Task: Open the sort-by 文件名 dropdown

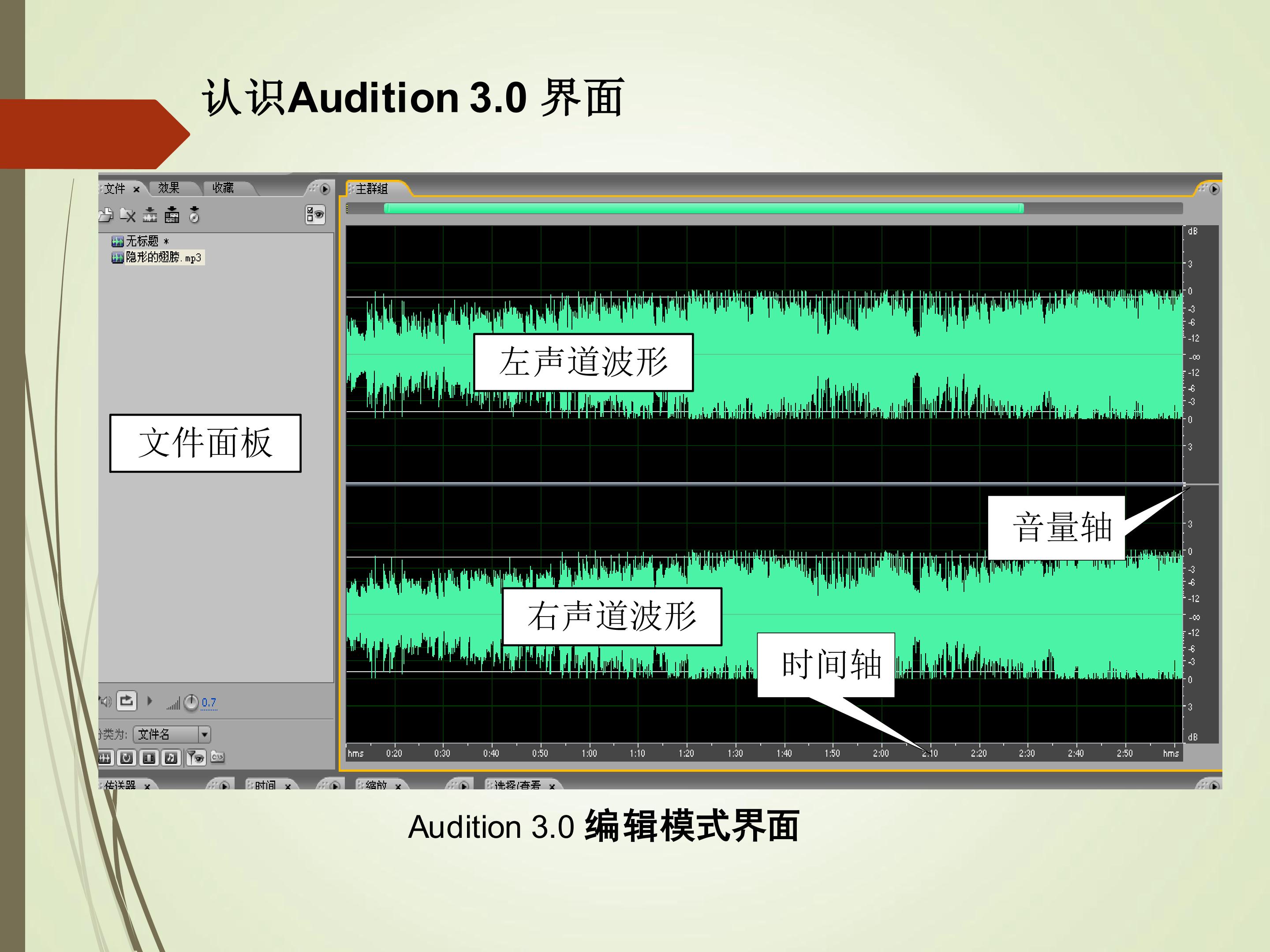Action: click(x=172, y=734)
